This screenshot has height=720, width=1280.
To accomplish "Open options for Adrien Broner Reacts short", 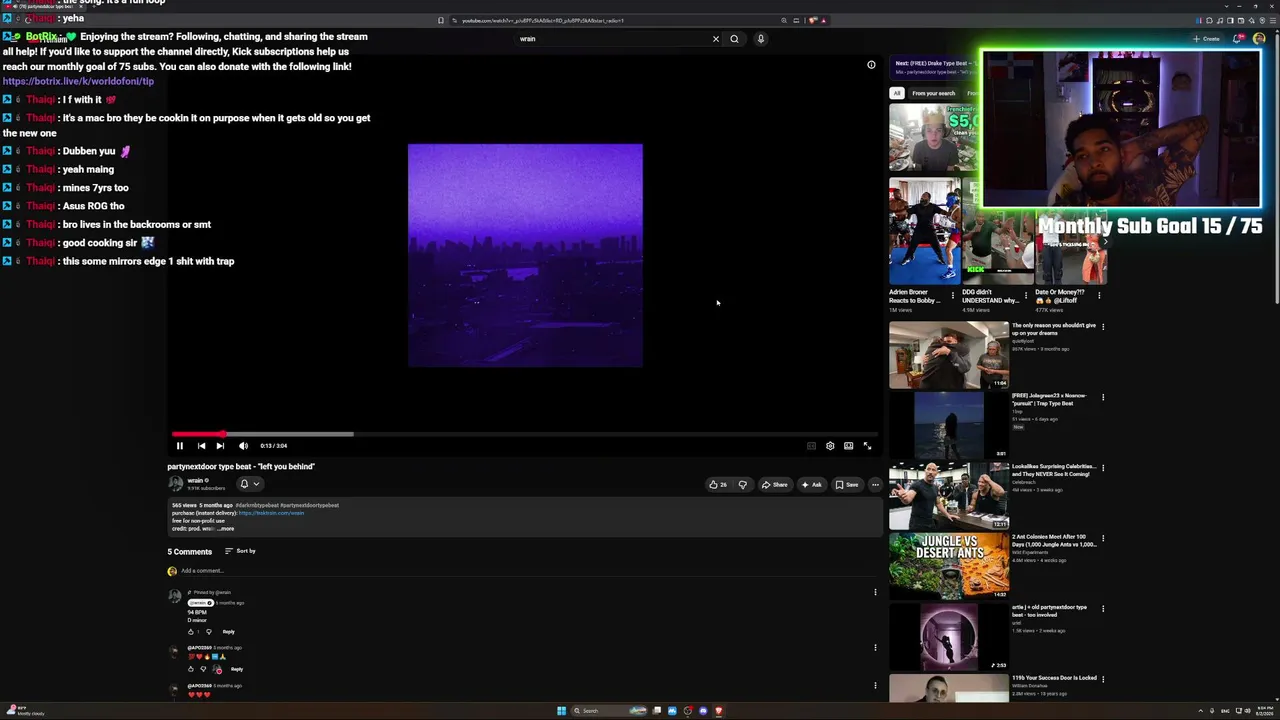I will (953, 295).
